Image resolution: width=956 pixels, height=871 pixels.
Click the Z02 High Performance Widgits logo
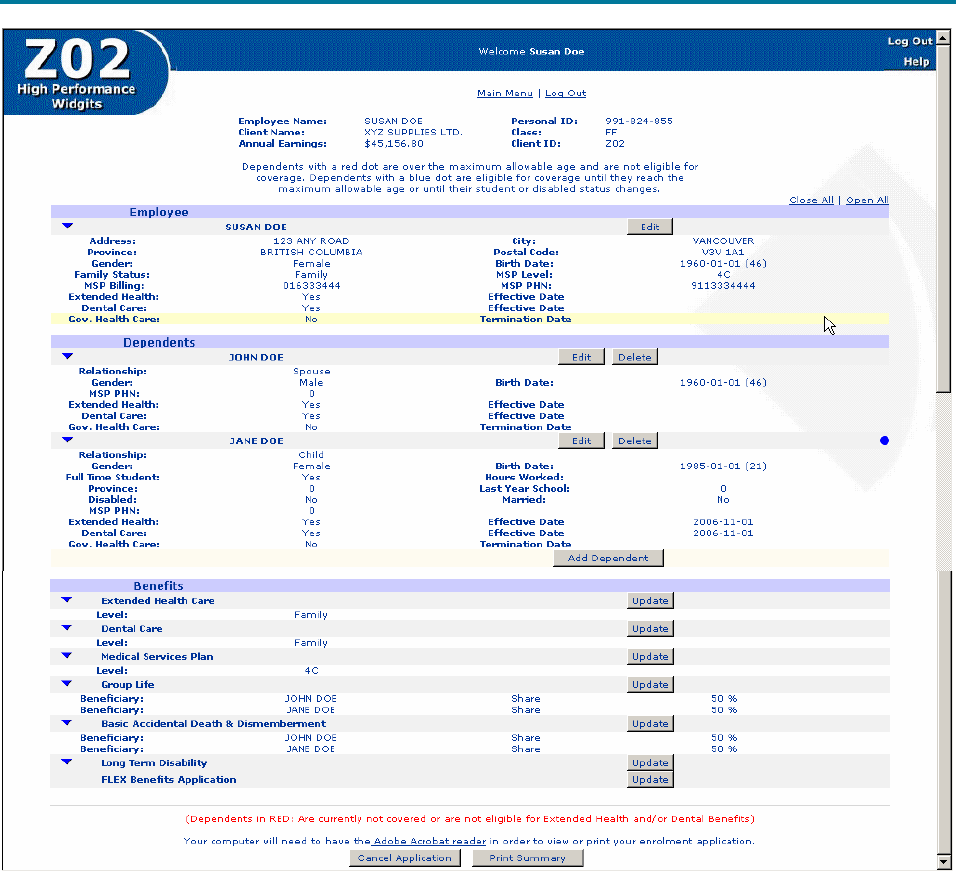click(x=85, y=73)
